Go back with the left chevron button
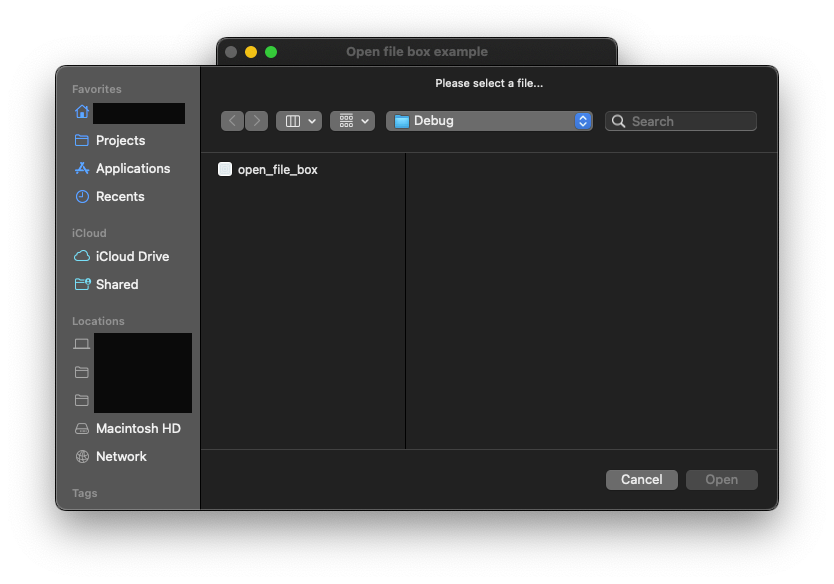Screen dimensions: 834x584 click(x=233, y=121)
